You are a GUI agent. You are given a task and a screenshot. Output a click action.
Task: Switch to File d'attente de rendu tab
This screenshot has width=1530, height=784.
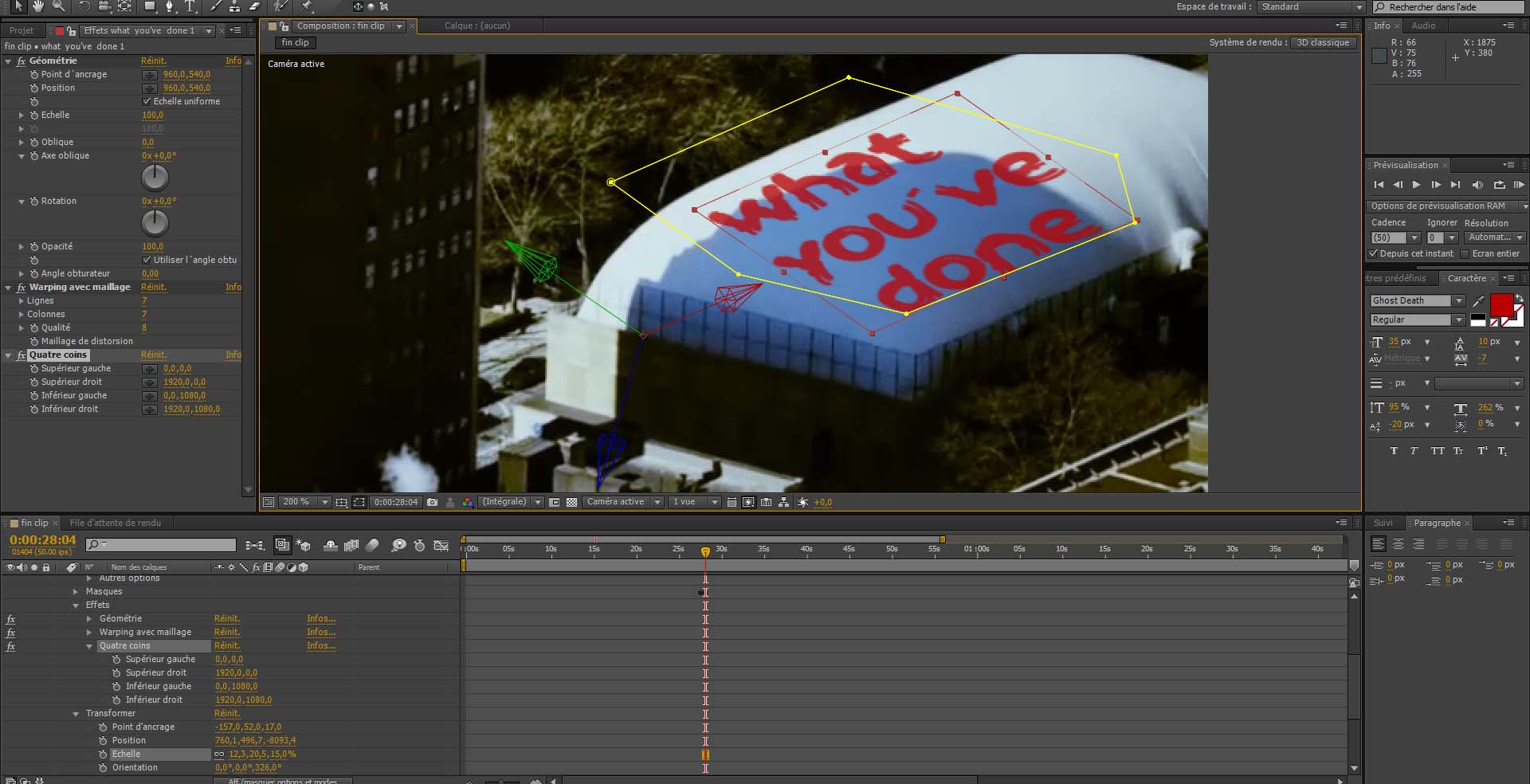(x=116, y=523)
